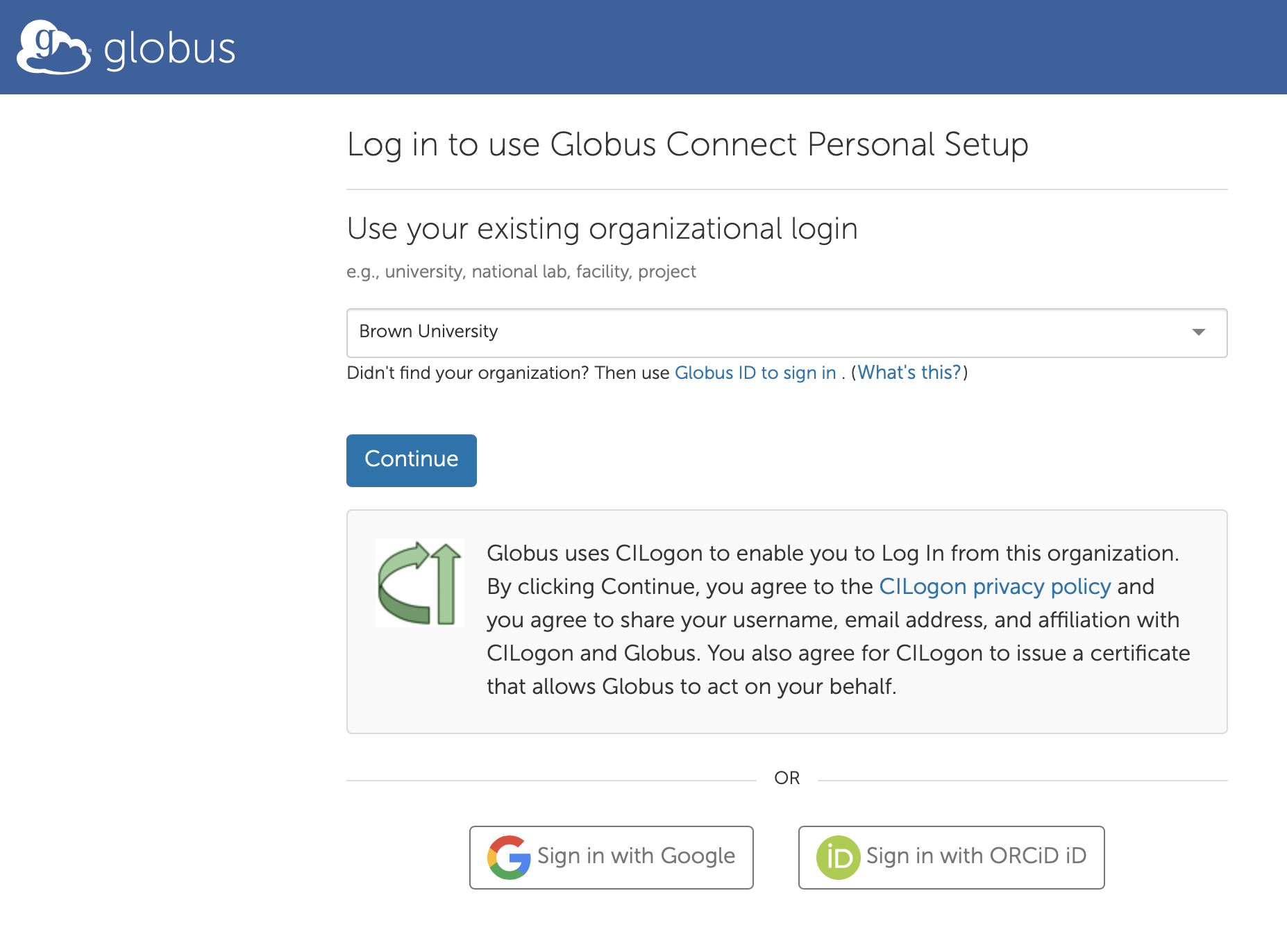
Task: Click the blue Continue button
Action: click(x=412, y=460)
